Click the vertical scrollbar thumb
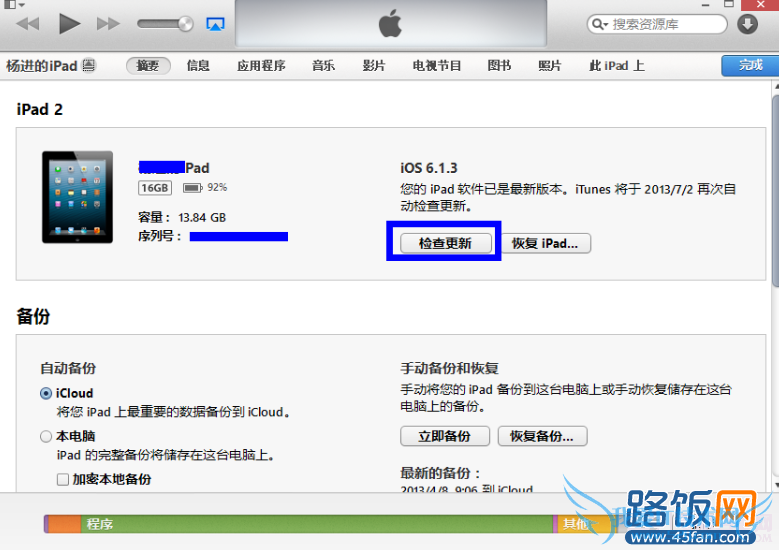Image resolution: width=779 pixels, height=550 pixels. coord(776,191)
